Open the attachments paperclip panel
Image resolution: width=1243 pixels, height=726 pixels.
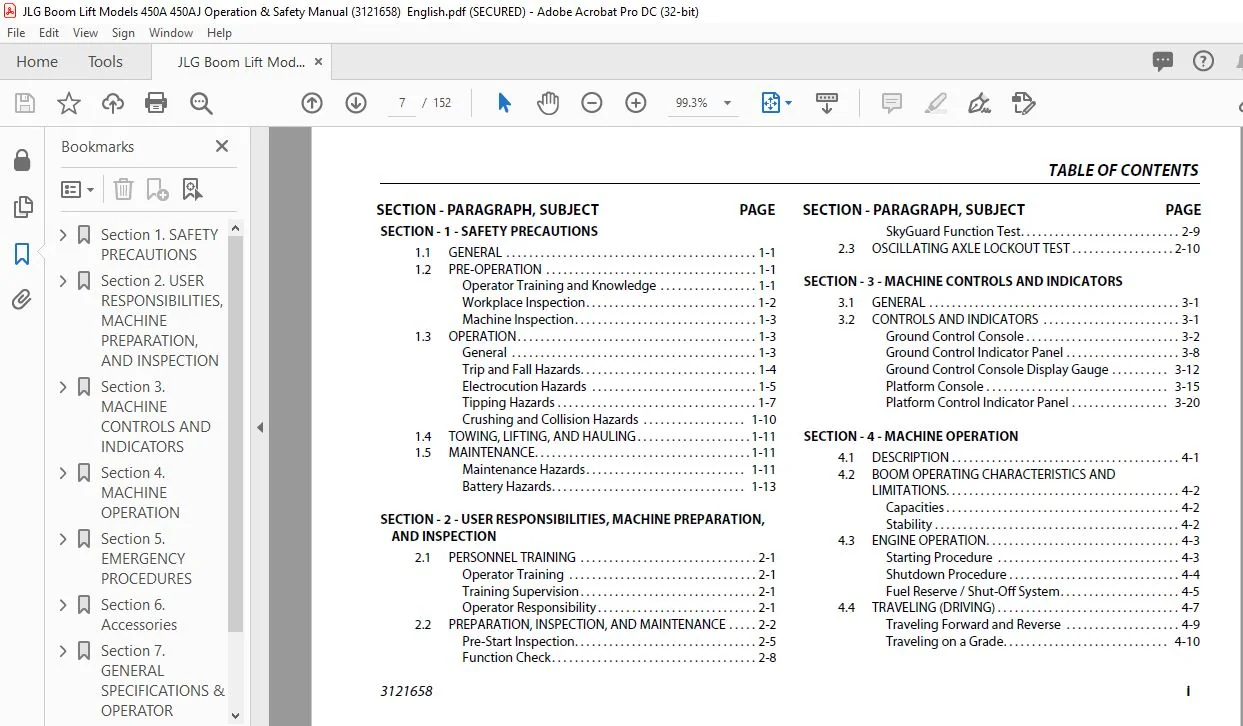pyautogui.click(x=22, y=300)
